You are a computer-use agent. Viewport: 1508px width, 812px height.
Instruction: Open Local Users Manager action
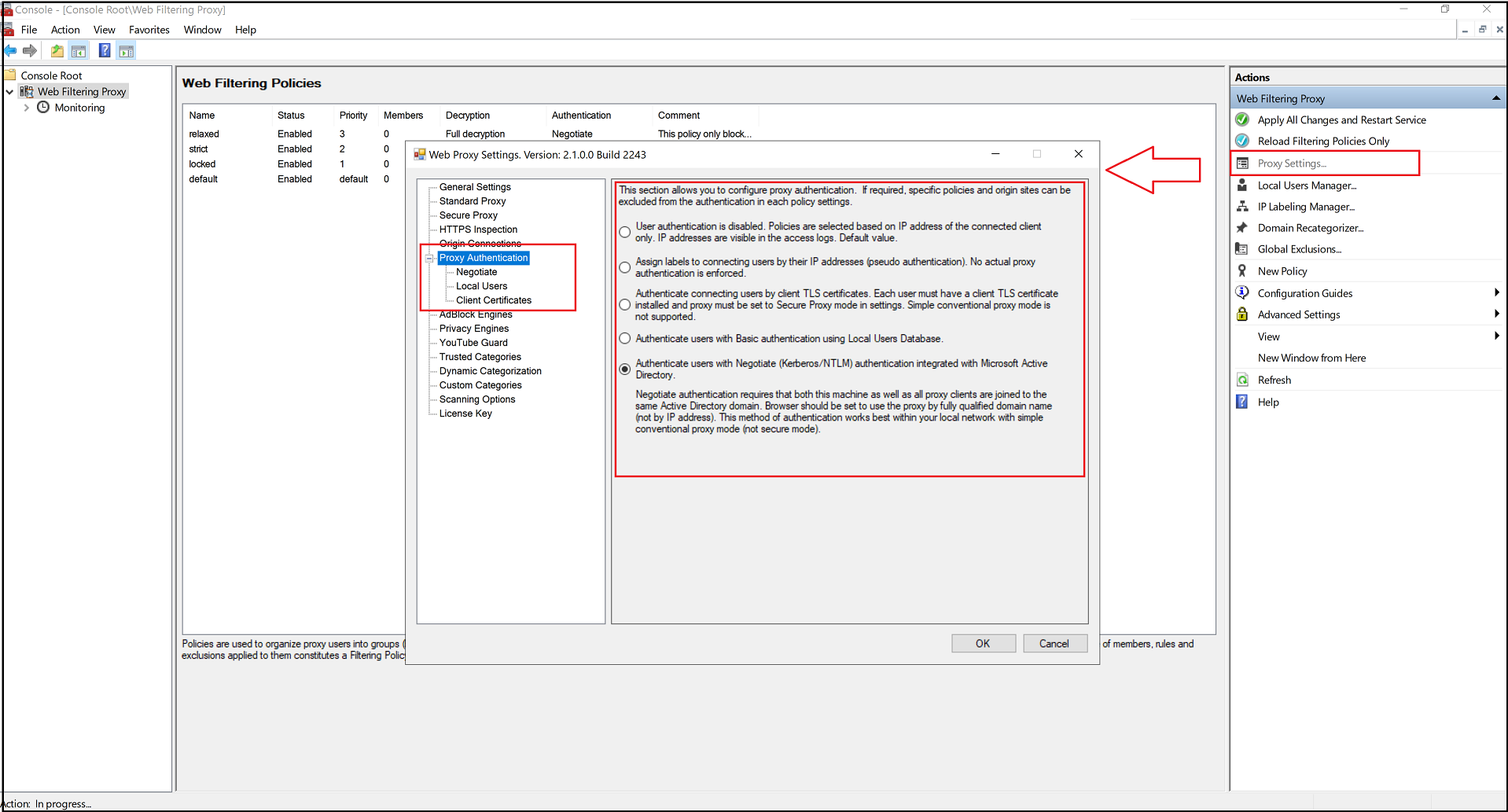tap(1307, 186)
